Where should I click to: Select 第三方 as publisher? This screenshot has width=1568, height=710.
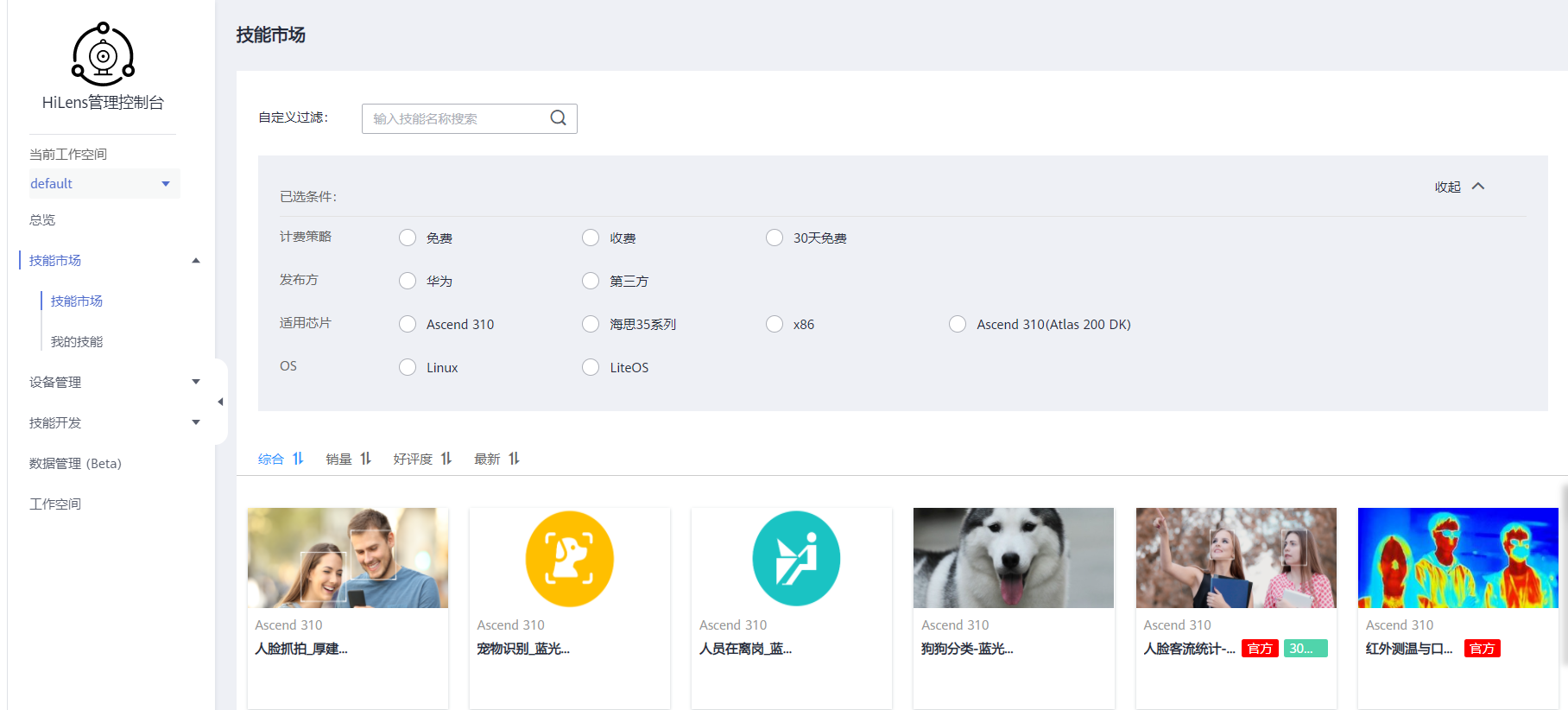pyautogui.click(x=591, y=281)
